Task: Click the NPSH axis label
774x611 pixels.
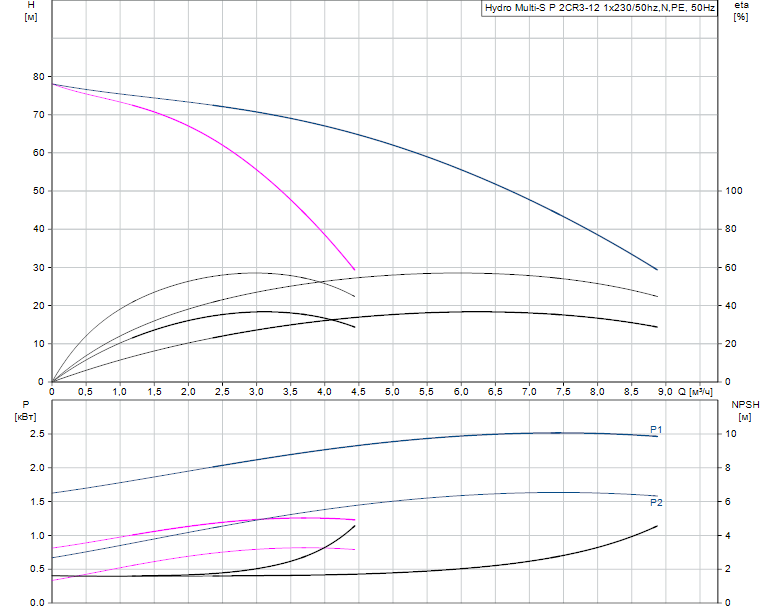Action: pyautogui.click(x=745, y=404)
